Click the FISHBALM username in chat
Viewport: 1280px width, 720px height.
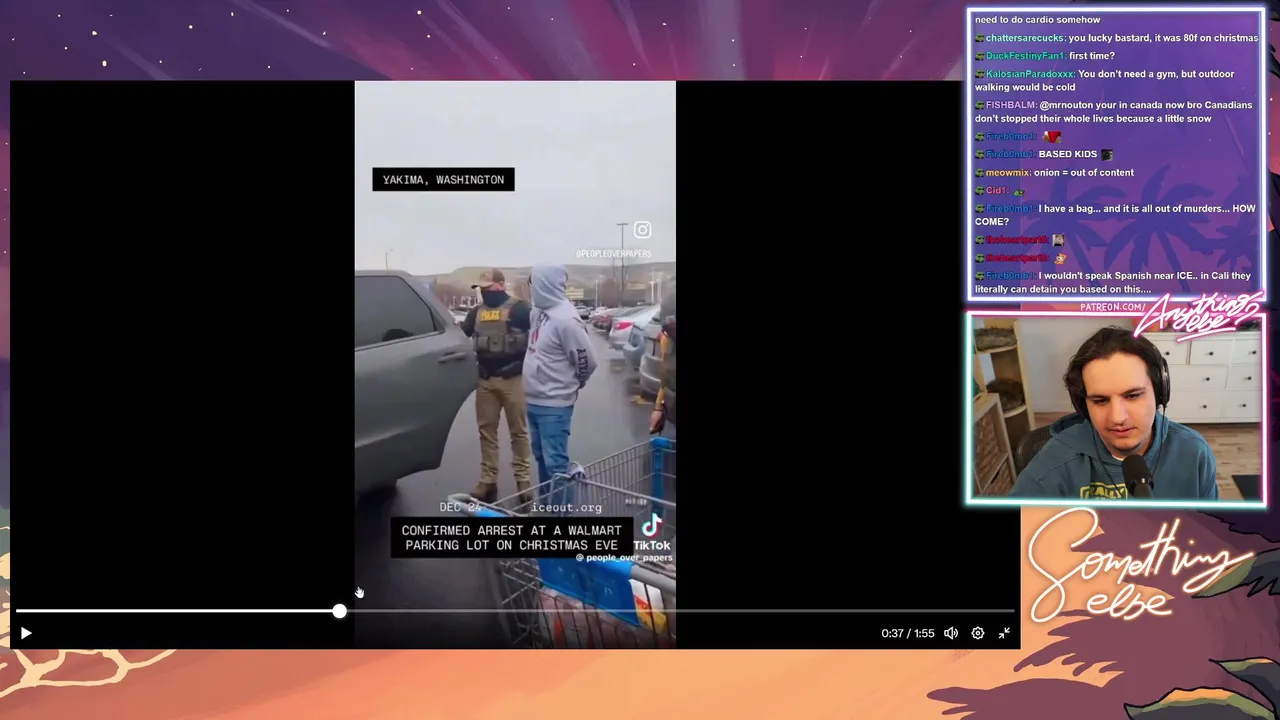tap(1011, 105)
